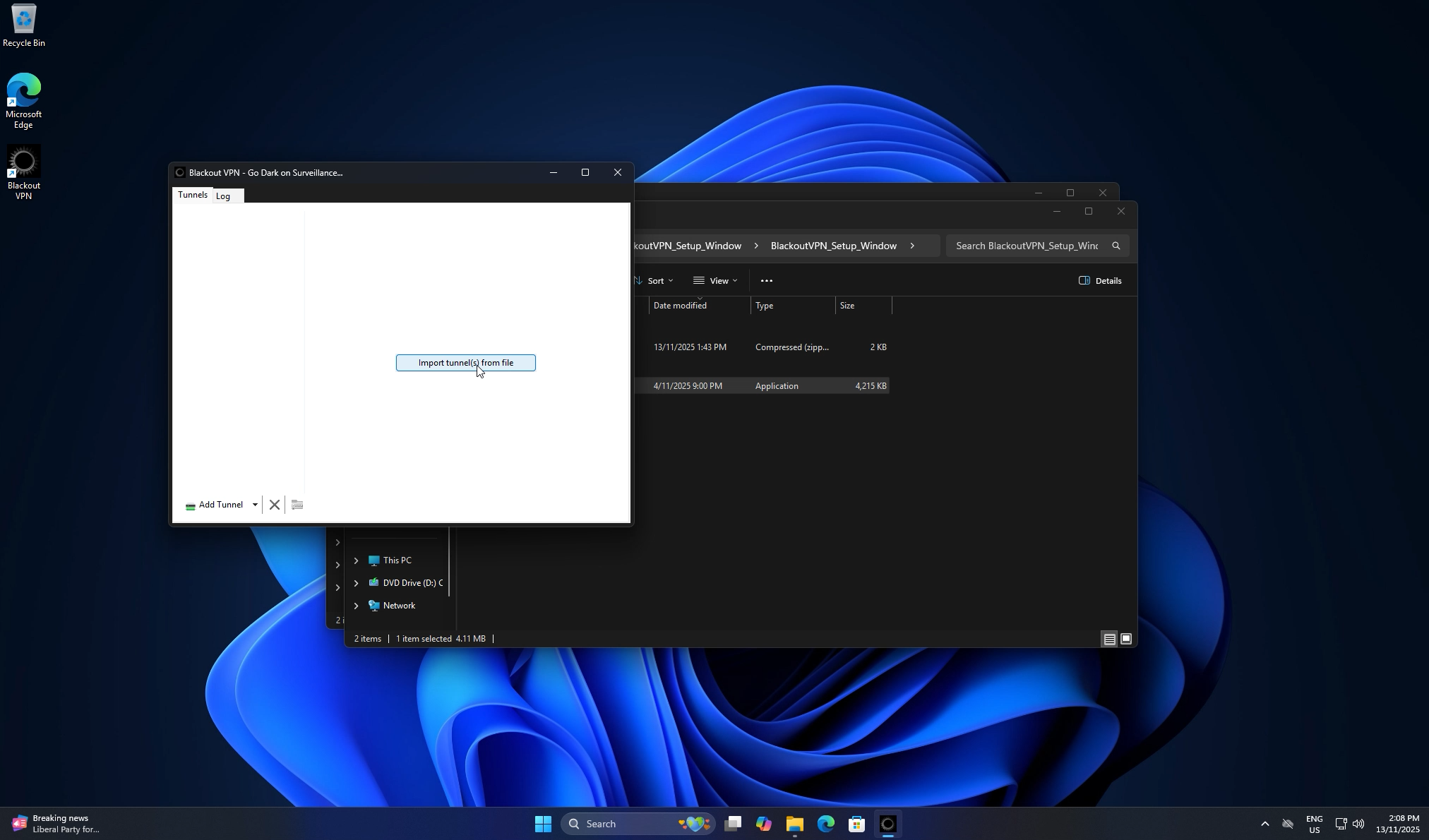Launch Copilot from the taskbar

click(x=763, y=823)
